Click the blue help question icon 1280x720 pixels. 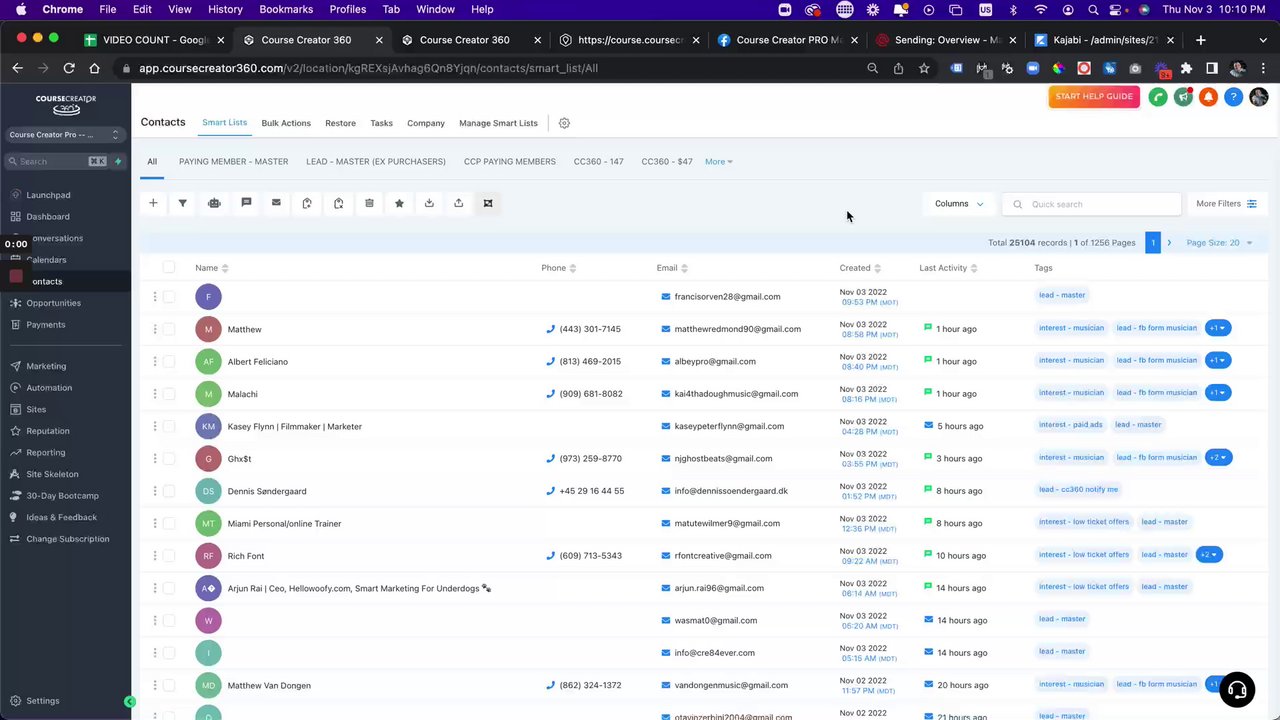(x=1234, y=97)
